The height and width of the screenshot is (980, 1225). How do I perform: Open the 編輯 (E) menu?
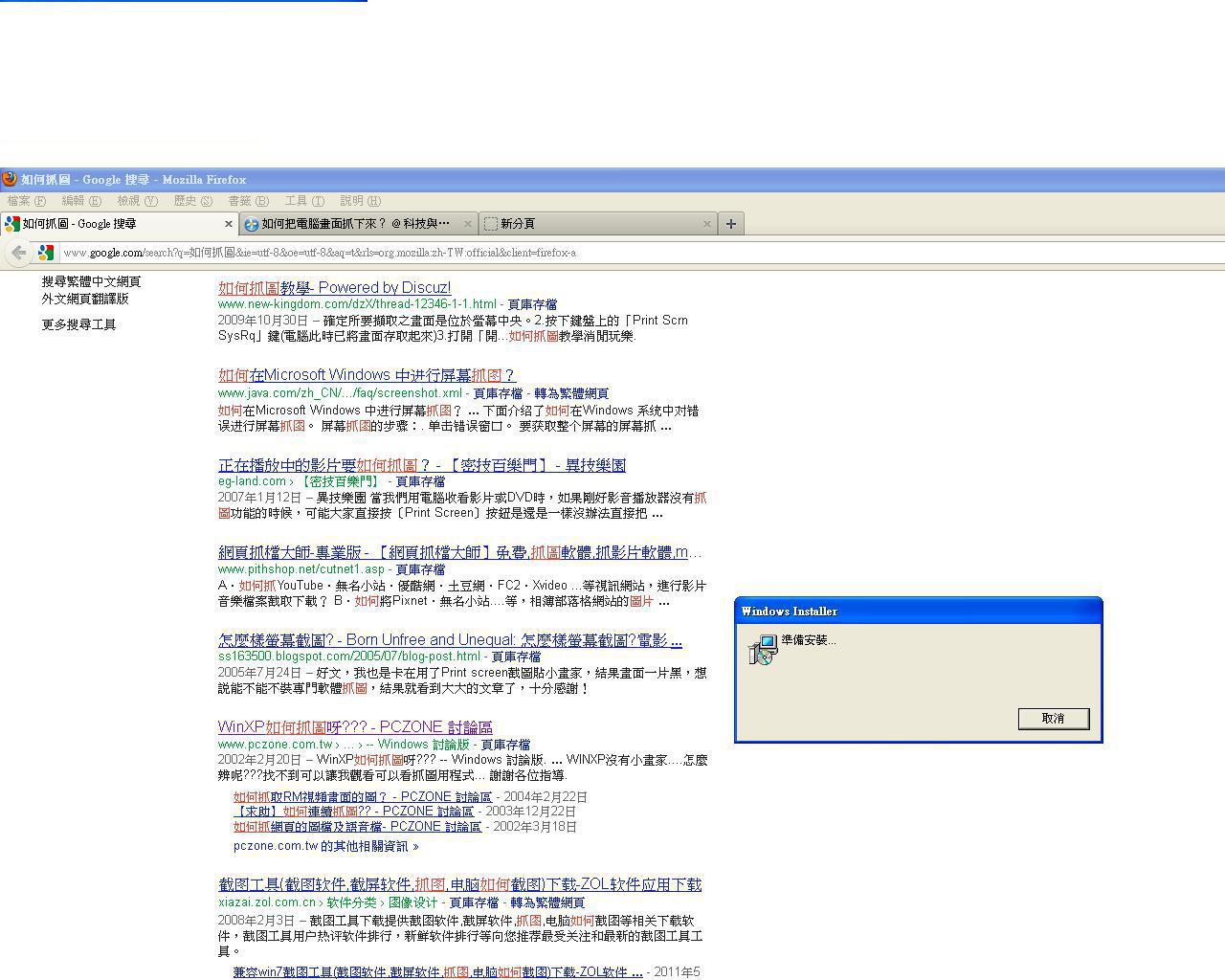(81, 201)
